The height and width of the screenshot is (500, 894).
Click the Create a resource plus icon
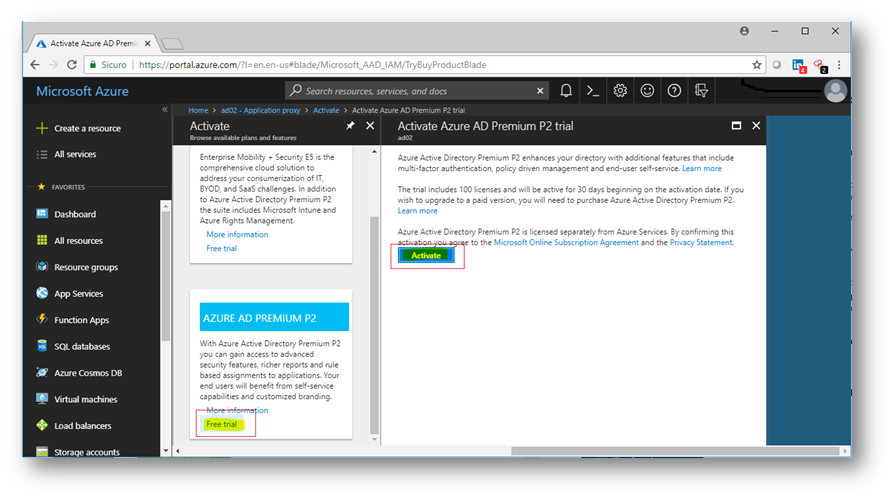(42, 128)
